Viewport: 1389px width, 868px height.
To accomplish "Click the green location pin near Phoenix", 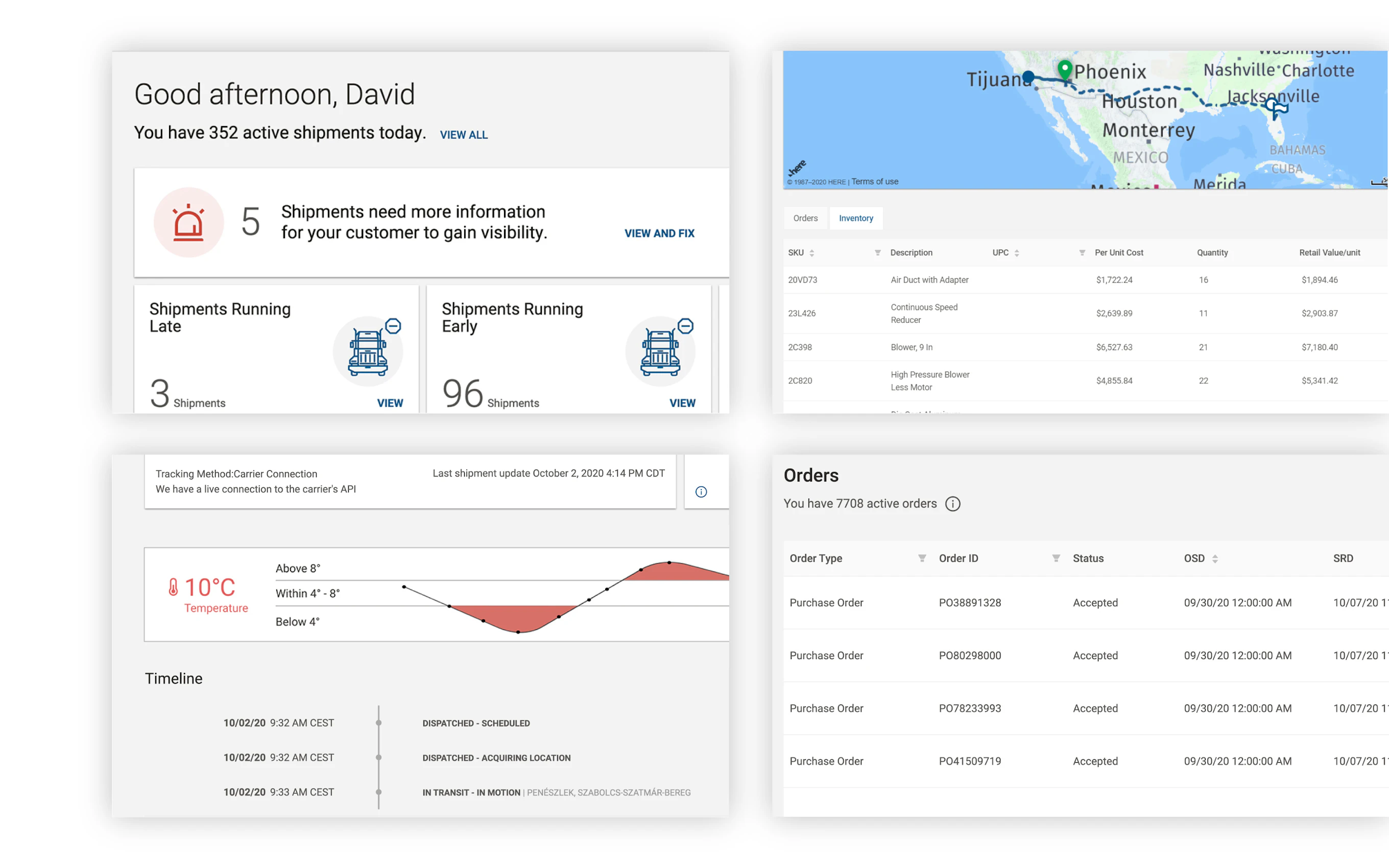I will (1065, 72).
